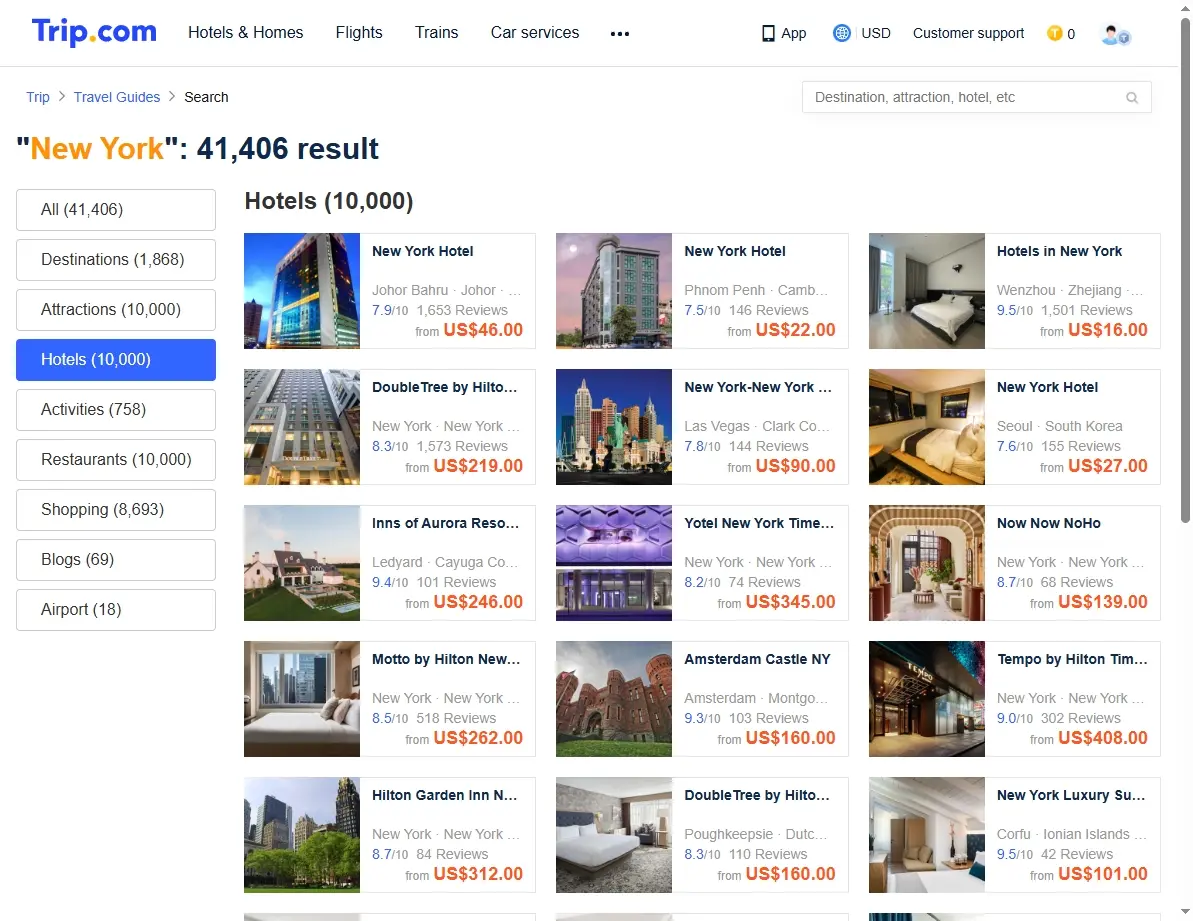The width and height of the screenshot is (1193, 921).
Task: Click the search magnifier icon
Action: (x=1132, y=97)
